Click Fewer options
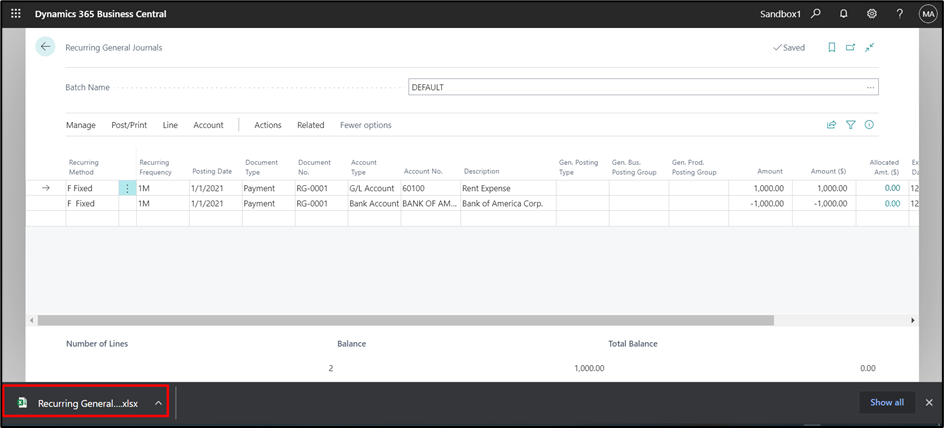Image resolution: width=944 pixels, height=428 pixels. [x=365, y=125]
